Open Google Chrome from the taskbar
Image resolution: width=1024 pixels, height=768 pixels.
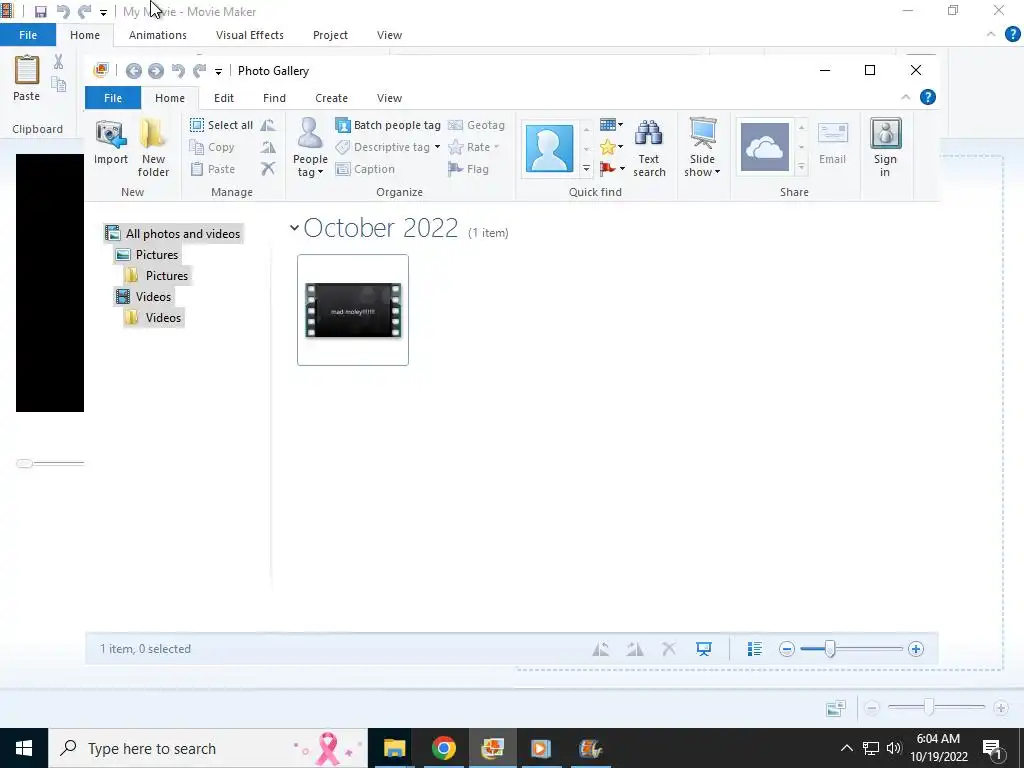click(443, 748)
